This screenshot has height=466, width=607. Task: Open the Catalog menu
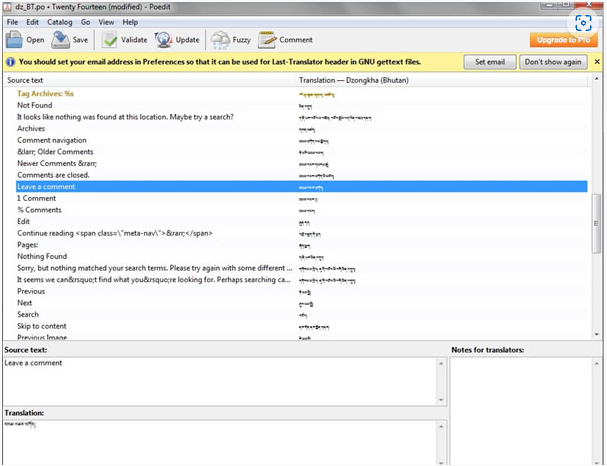click(x=62, y=21)
